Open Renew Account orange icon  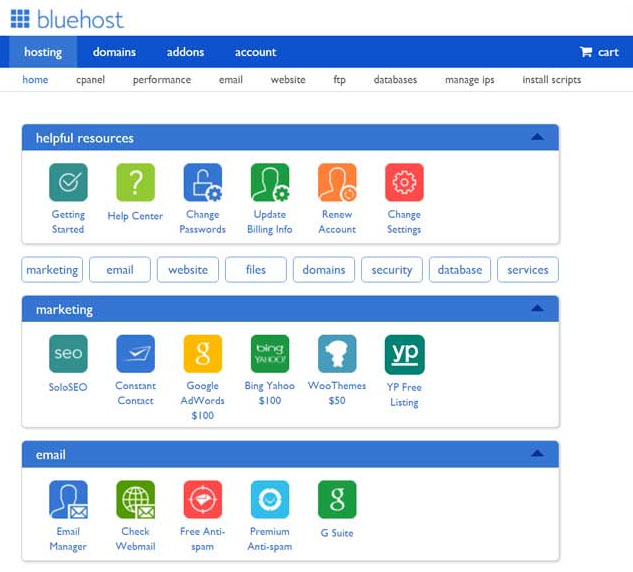tap(337, 182)
